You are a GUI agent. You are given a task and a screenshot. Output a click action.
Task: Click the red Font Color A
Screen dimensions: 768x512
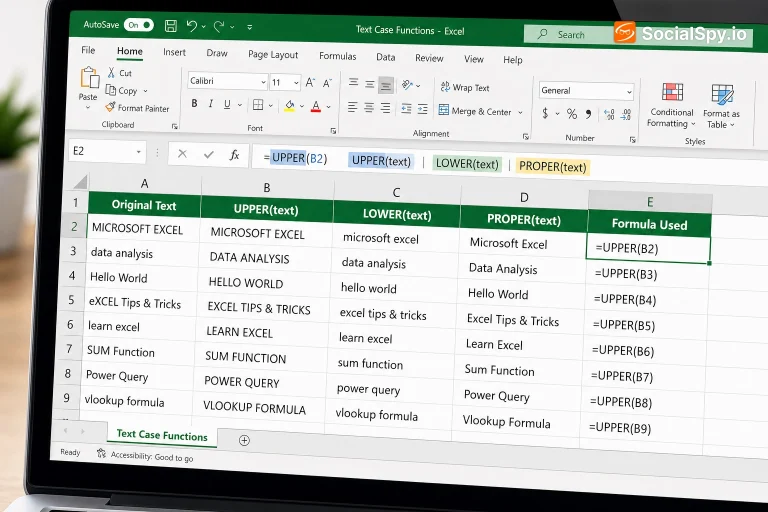coord(316,106)
